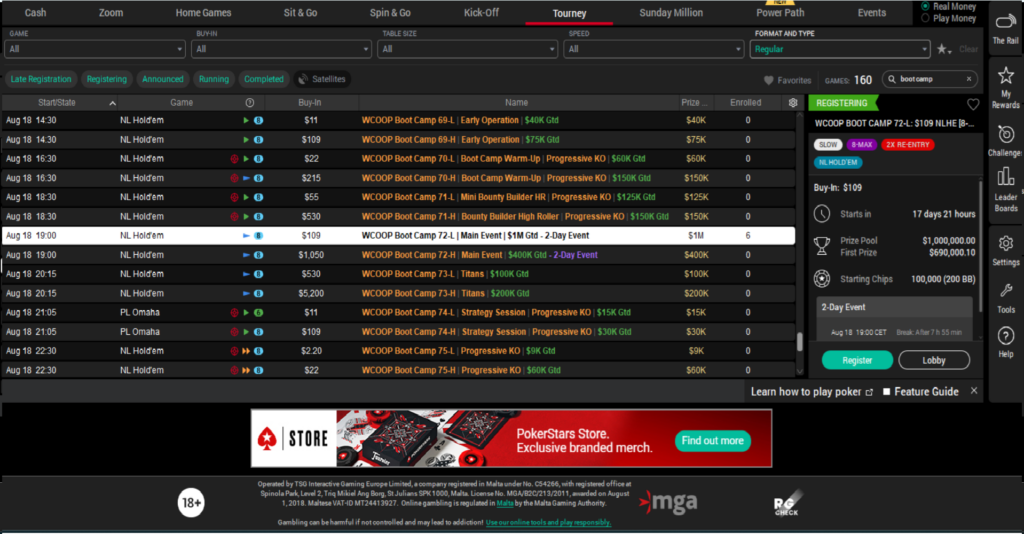Click scrollbar up arrow in tournament list
This screenshot has height=534, width=1024.
point(800,115)
